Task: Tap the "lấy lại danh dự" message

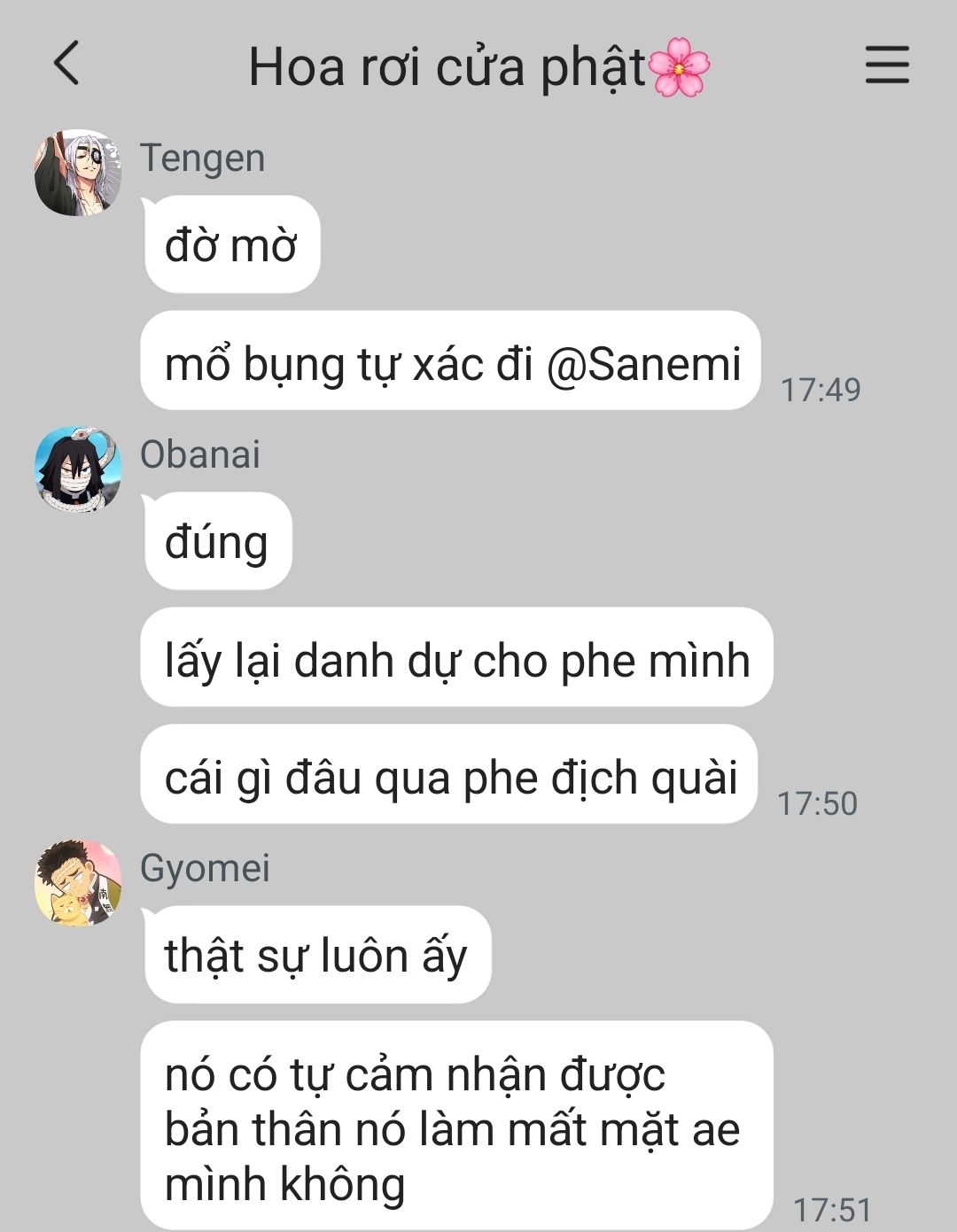Action: (x=456, y=657)
